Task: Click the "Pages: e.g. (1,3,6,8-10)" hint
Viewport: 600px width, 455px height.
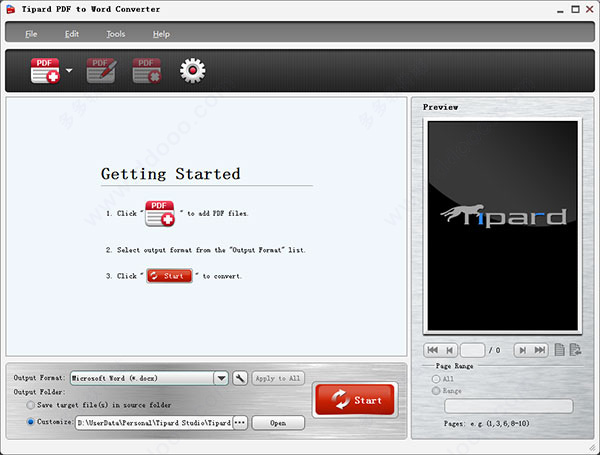Action: [x=487, y=424]
